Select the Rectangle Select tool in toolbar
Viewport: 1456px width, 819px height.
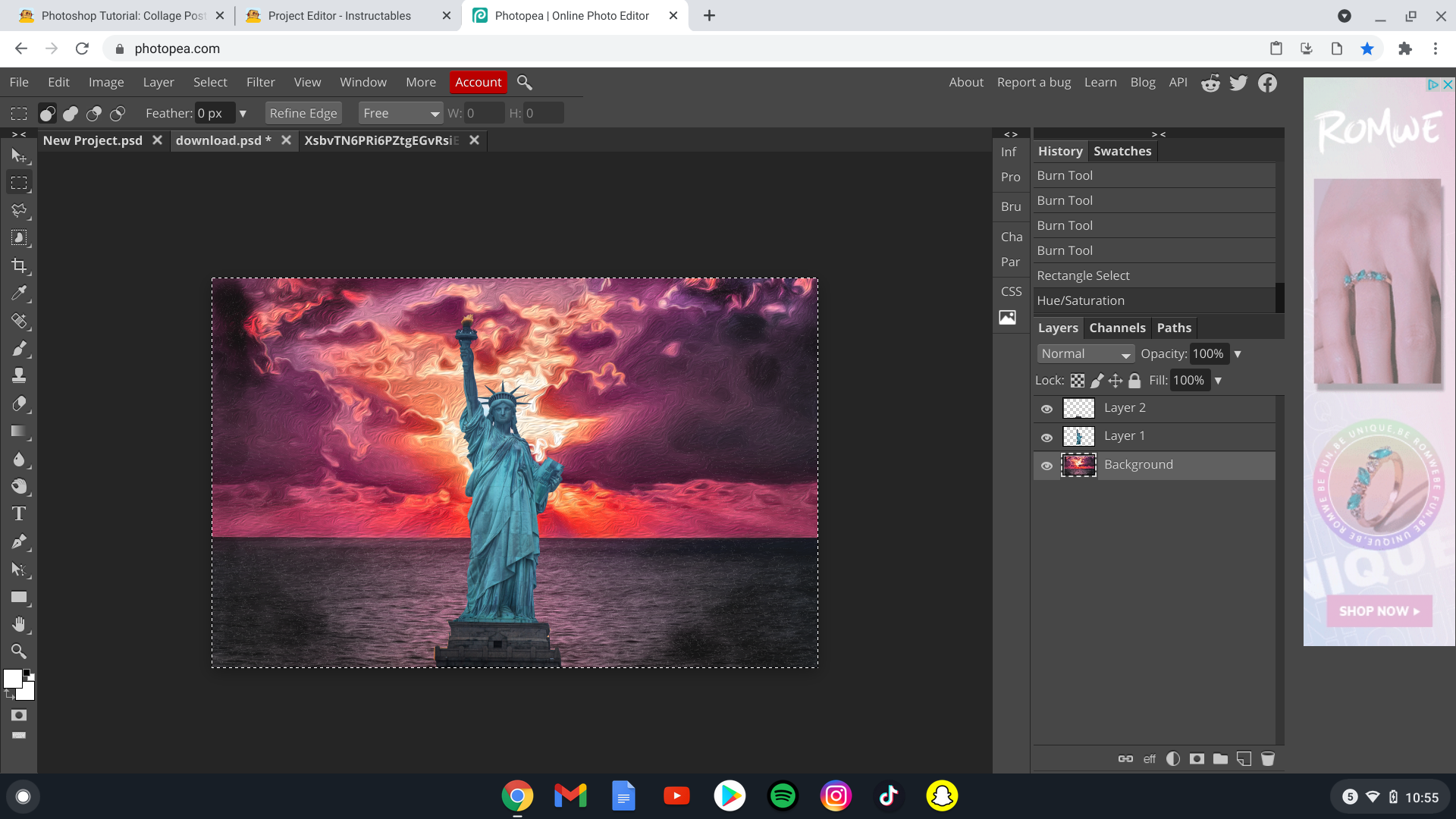(x=19, y=183)
